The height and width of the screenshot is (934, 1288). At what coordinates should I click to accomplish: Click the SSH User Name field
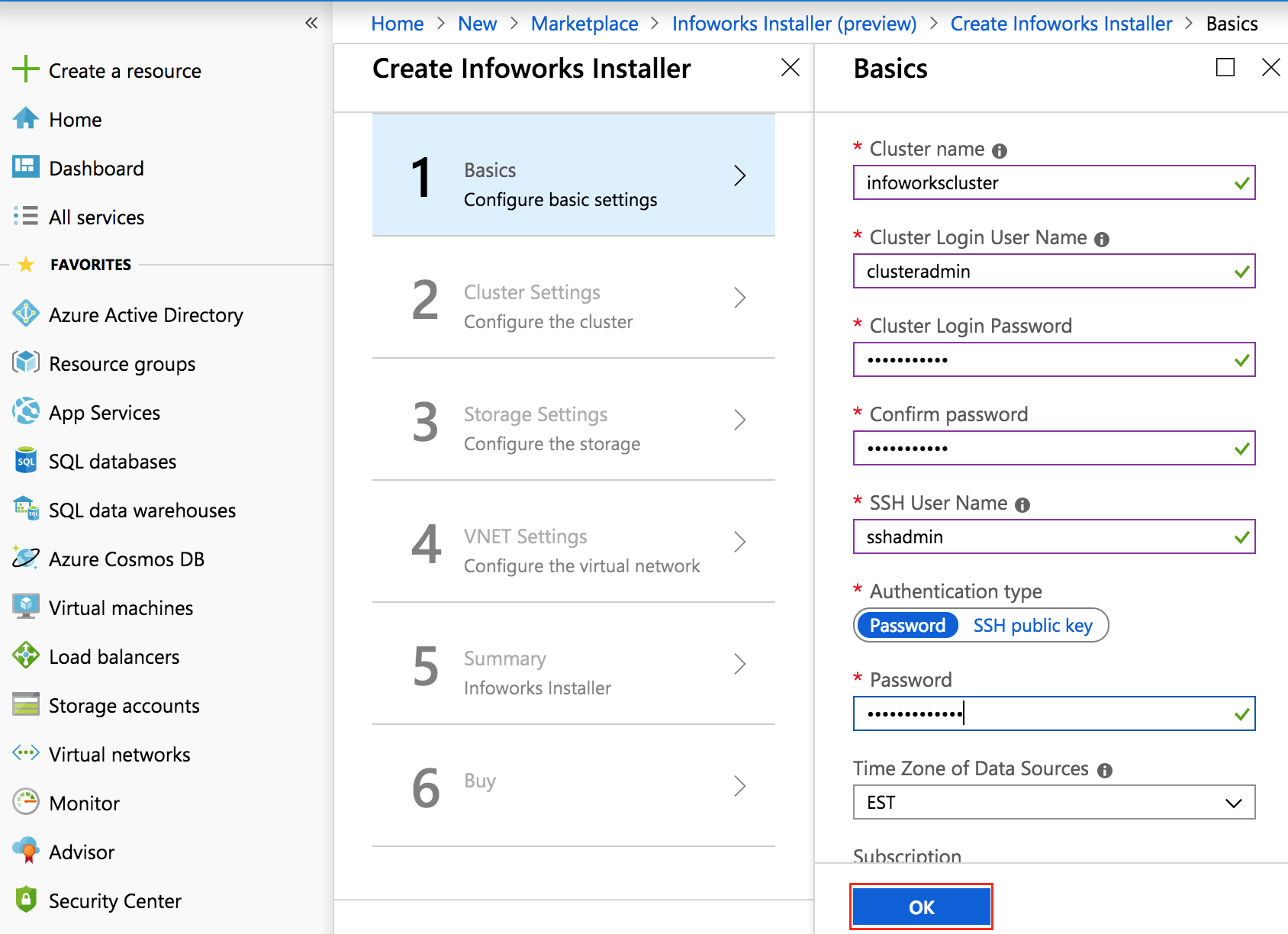1054,537
